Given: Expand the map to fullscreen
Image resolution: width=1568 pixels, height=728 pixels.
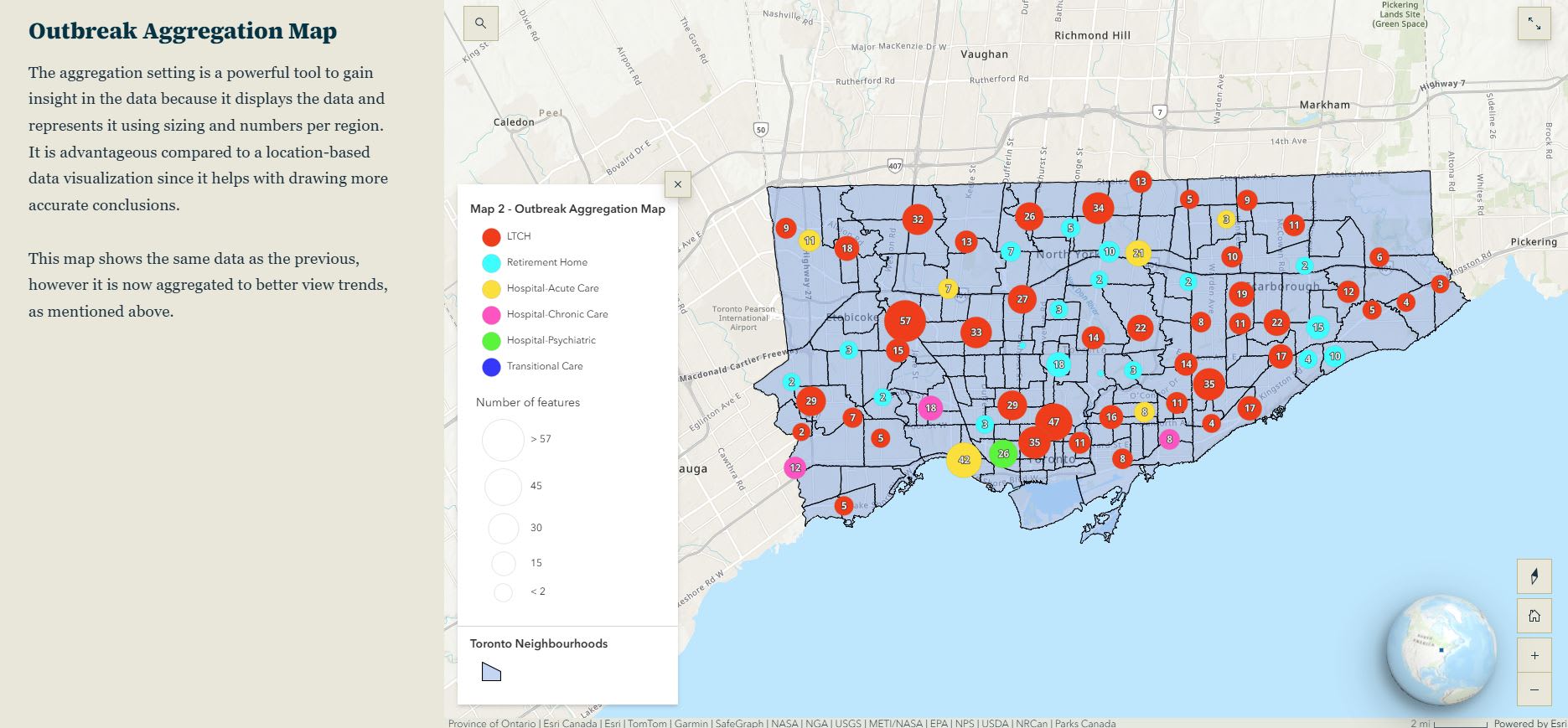Looking at the screenshot, I should click(x=1534, y=23).
